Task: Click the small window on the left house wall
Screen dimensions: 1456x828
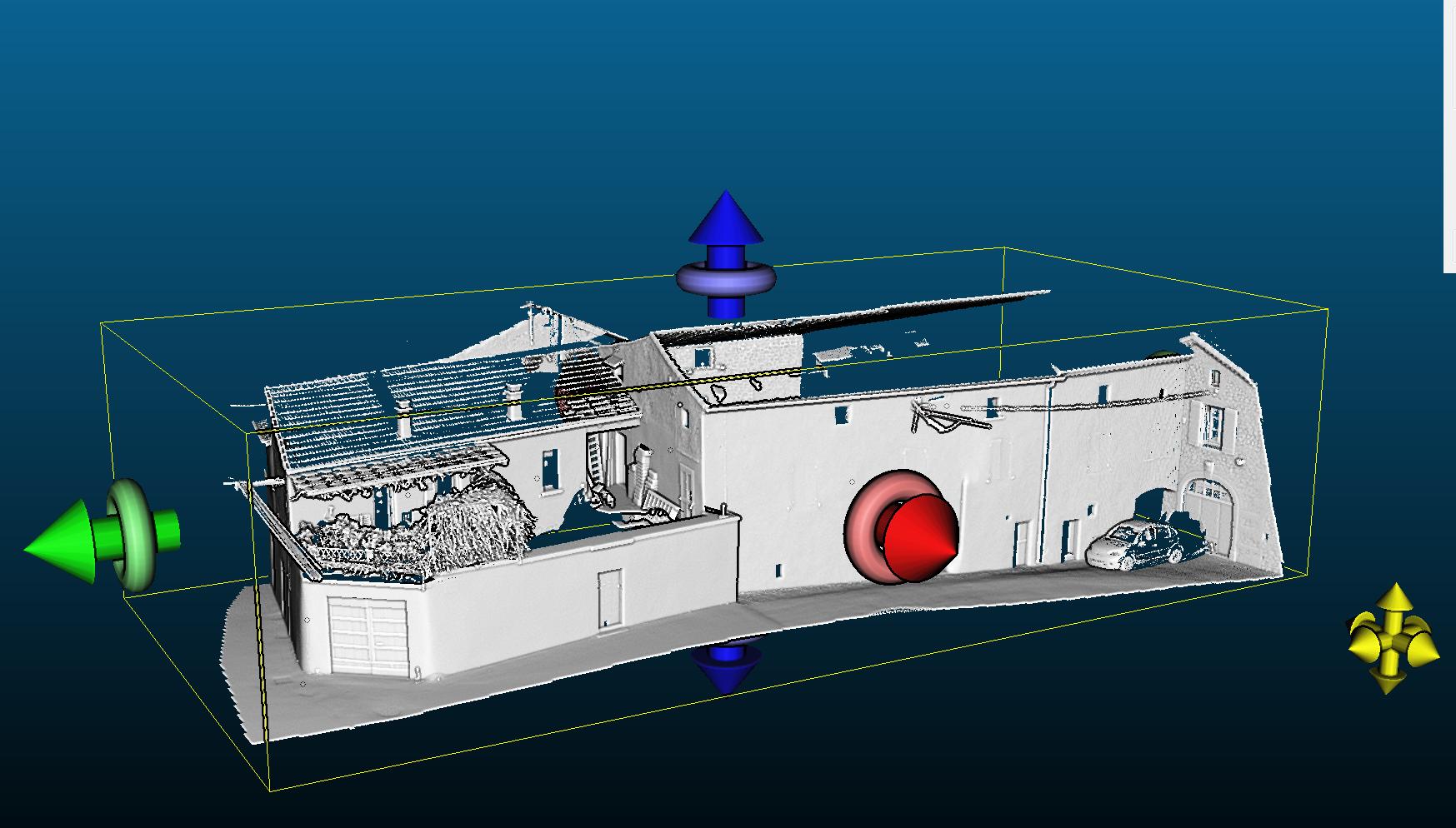Action: [548, 471]
